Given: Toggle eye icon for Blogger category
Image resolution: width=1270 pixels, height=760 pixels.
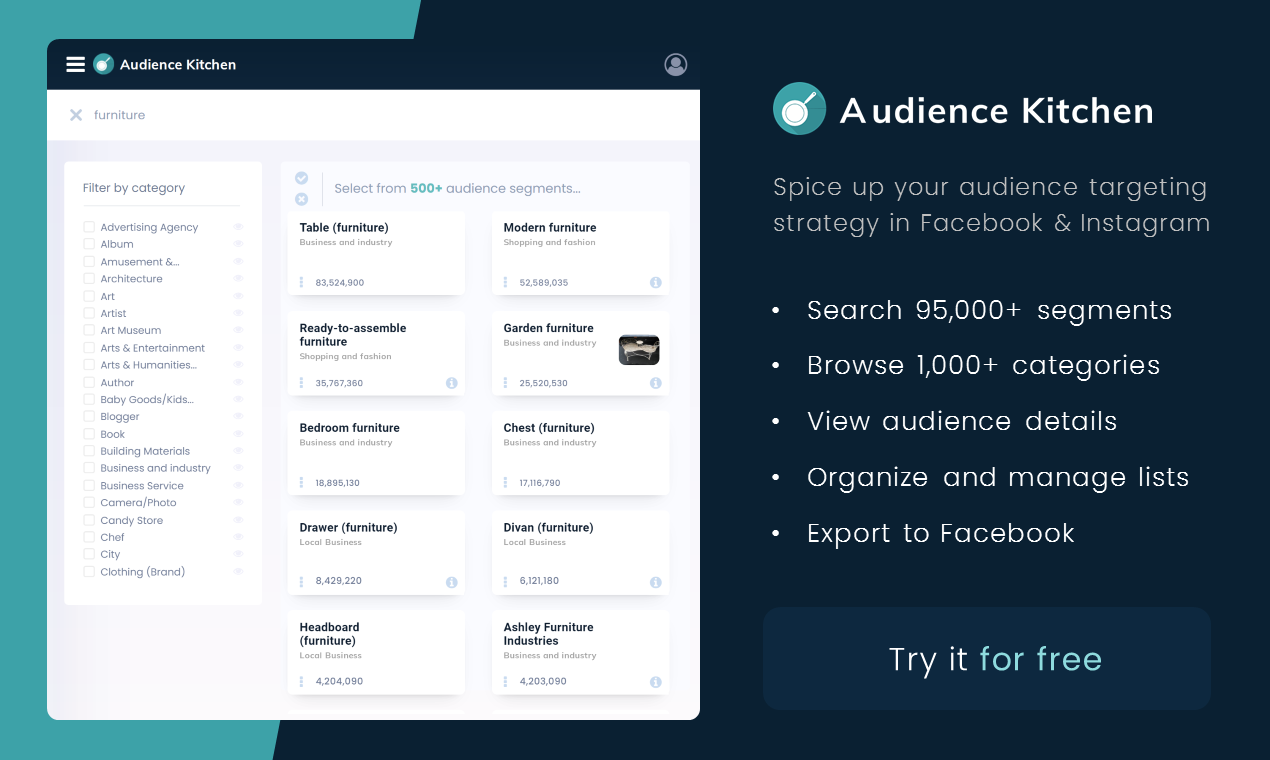Looking at the screenshot, I should click(238, 416).
